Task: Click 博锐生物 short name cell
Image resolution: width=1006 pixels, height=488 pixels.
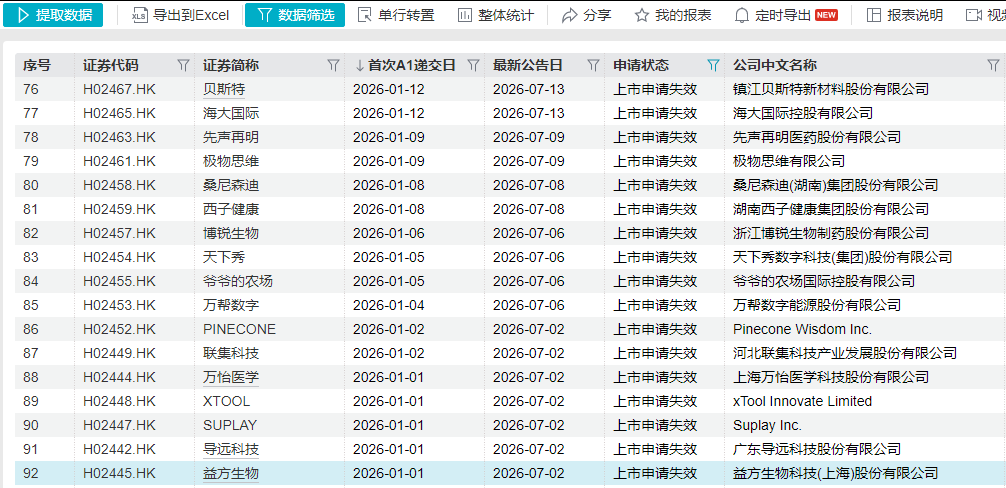Action: [231, 233]
